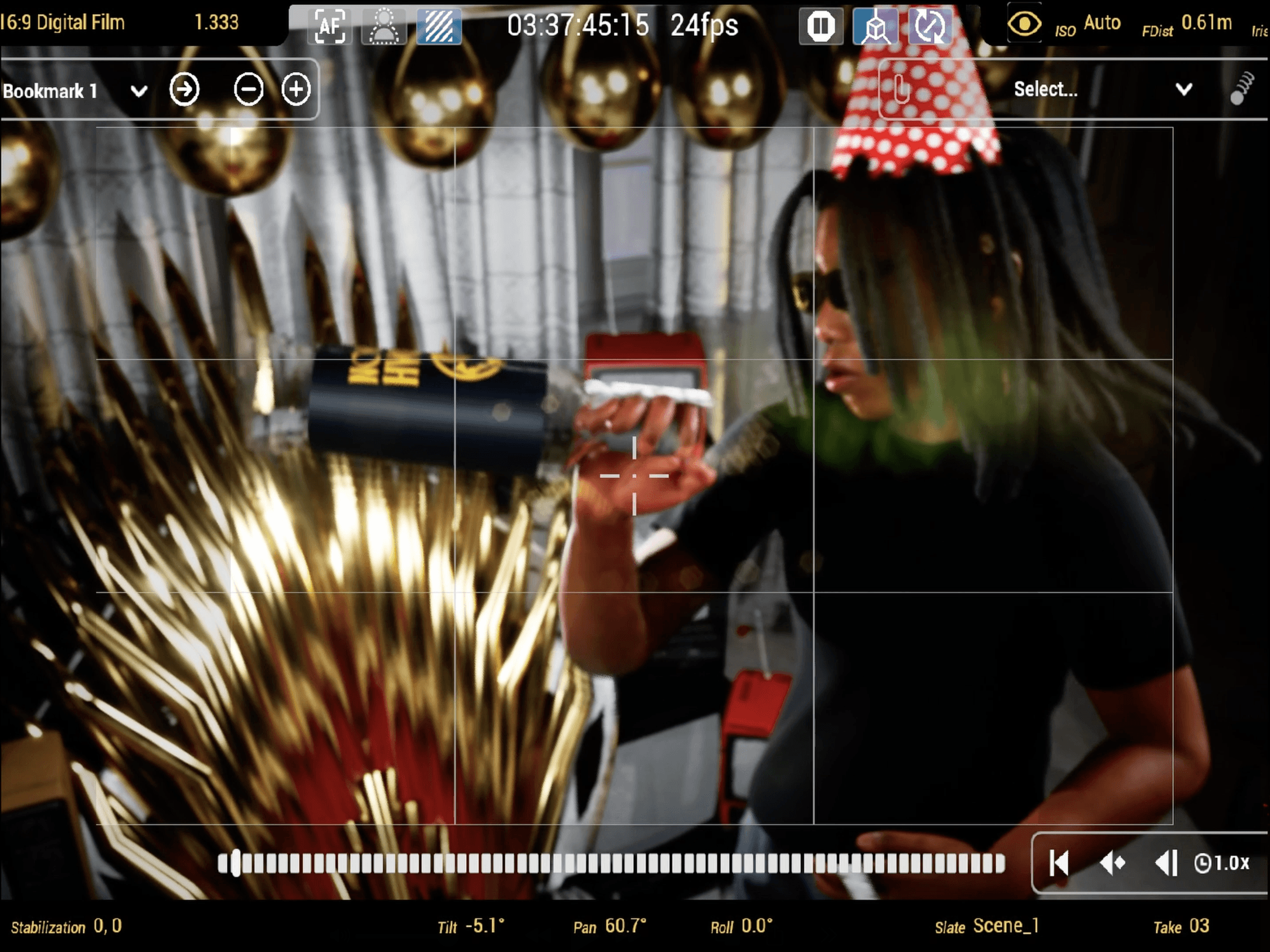Jump to start of the take
This screenshot has height=952, width=1270.
pos(1059,863)
